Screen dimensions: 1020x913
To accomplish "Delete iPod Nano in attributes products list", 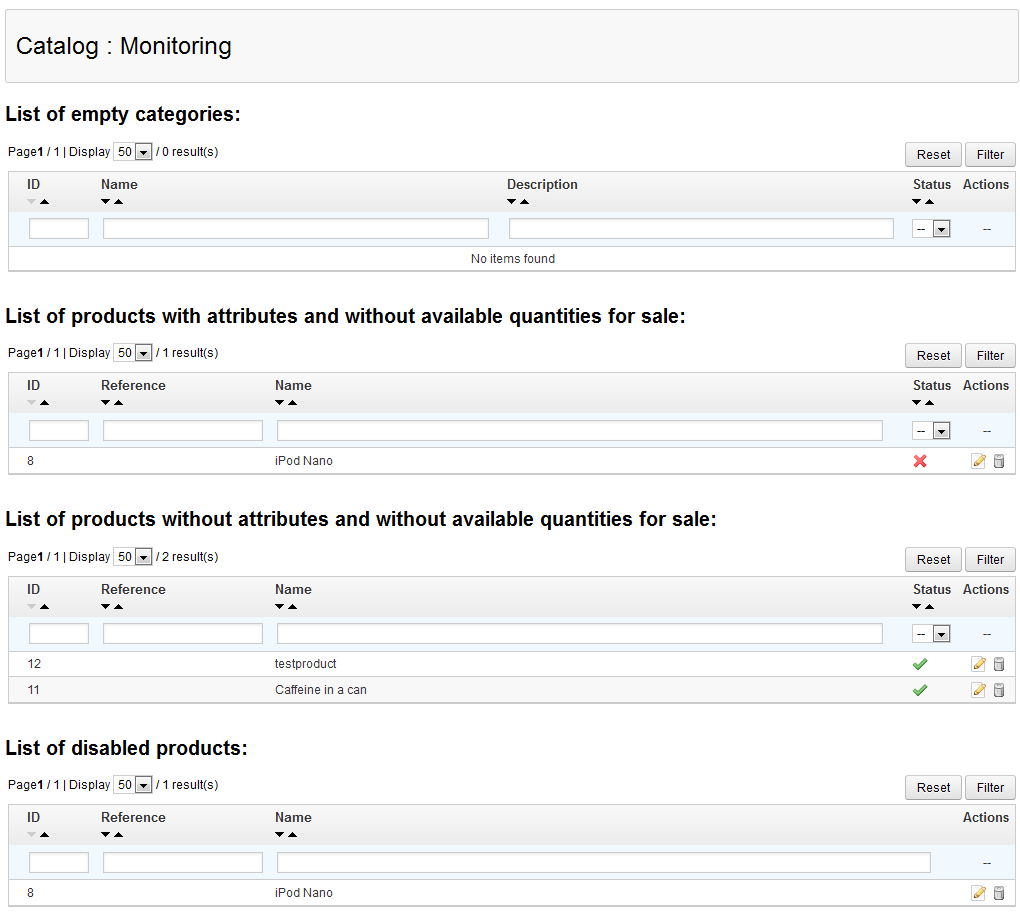I will point(998,461).
